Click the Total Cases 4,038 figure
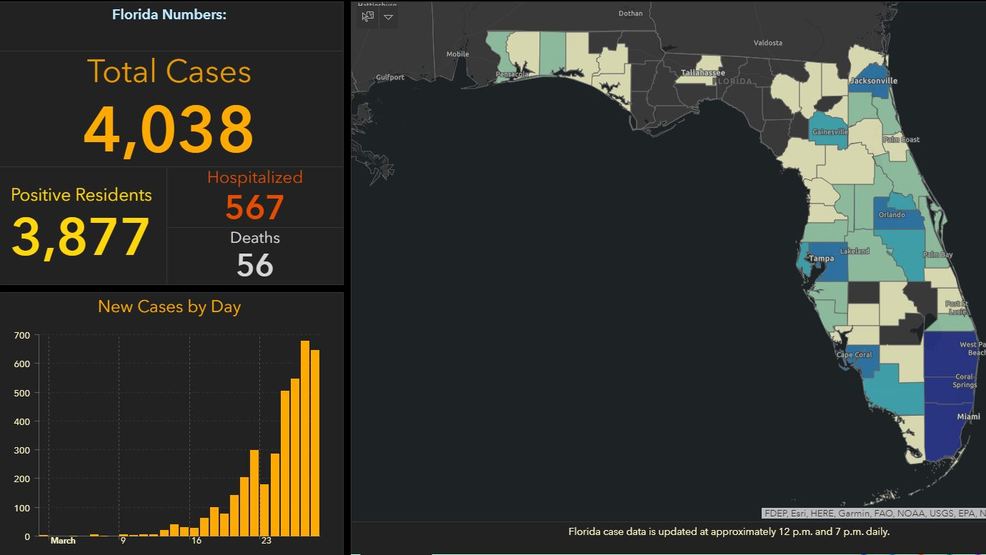Screen dimensions: 986x555 (168, 128)
